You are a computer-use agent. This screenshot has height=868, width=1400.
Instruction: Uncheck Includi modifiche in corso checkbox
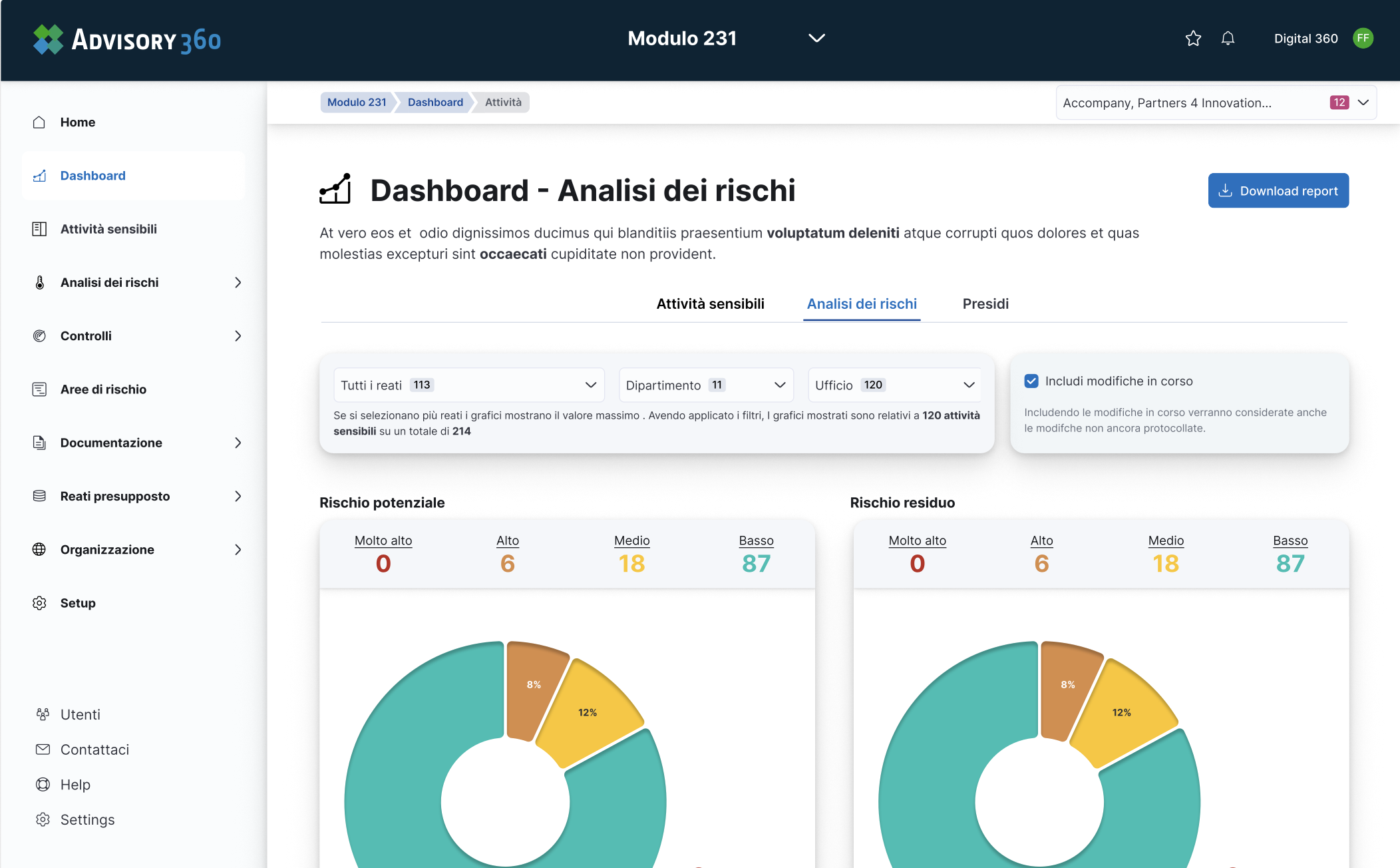tap(1031, 381)
